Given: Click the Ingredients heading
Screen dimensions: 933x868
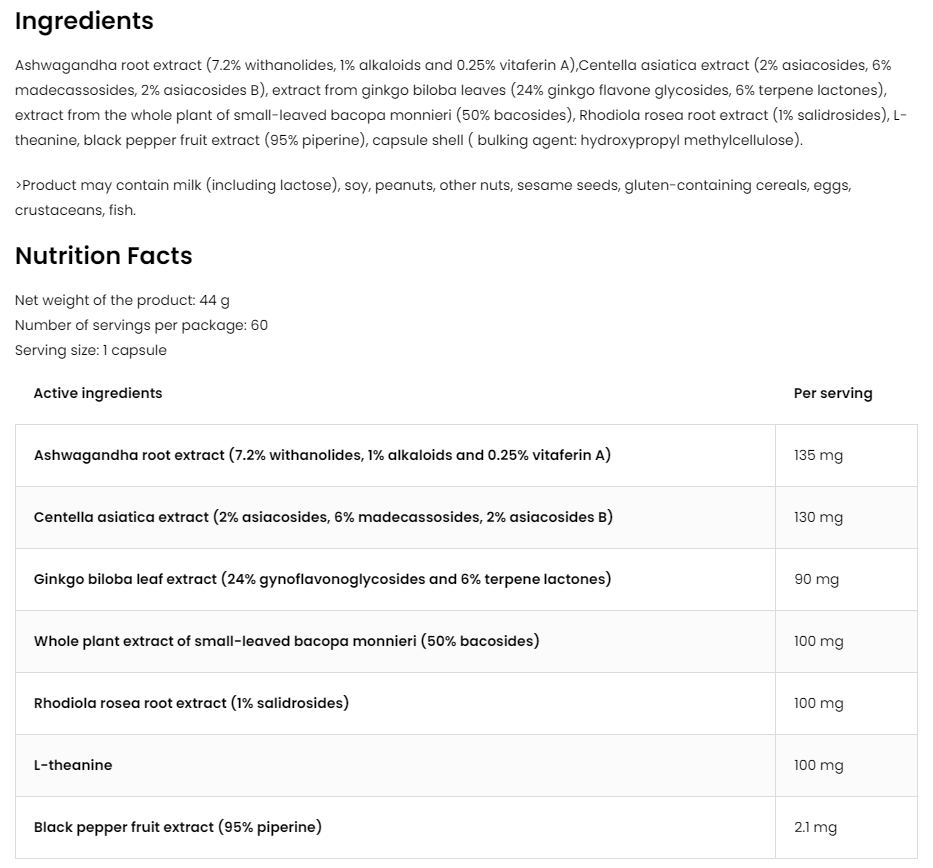Looking at the screenshot, I should coord(84,21).
